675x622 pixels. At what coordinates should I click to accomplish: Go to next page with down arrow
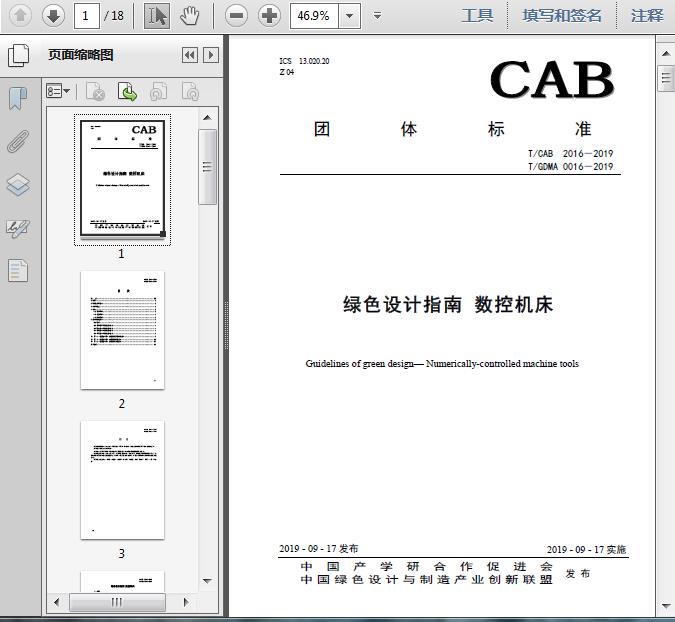(53, 16)
